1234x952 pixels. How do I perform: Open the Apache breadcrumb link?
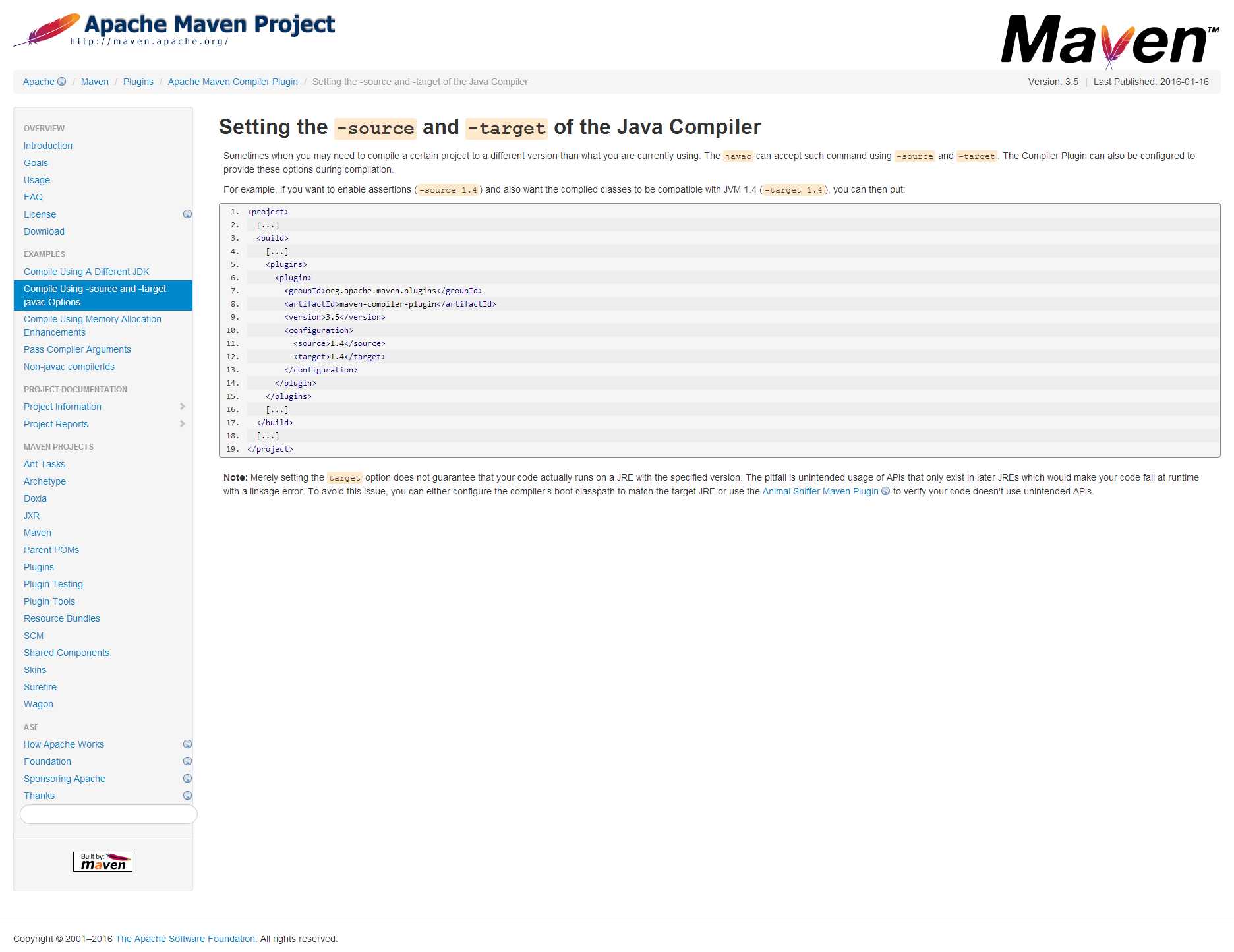coord(39,82)
